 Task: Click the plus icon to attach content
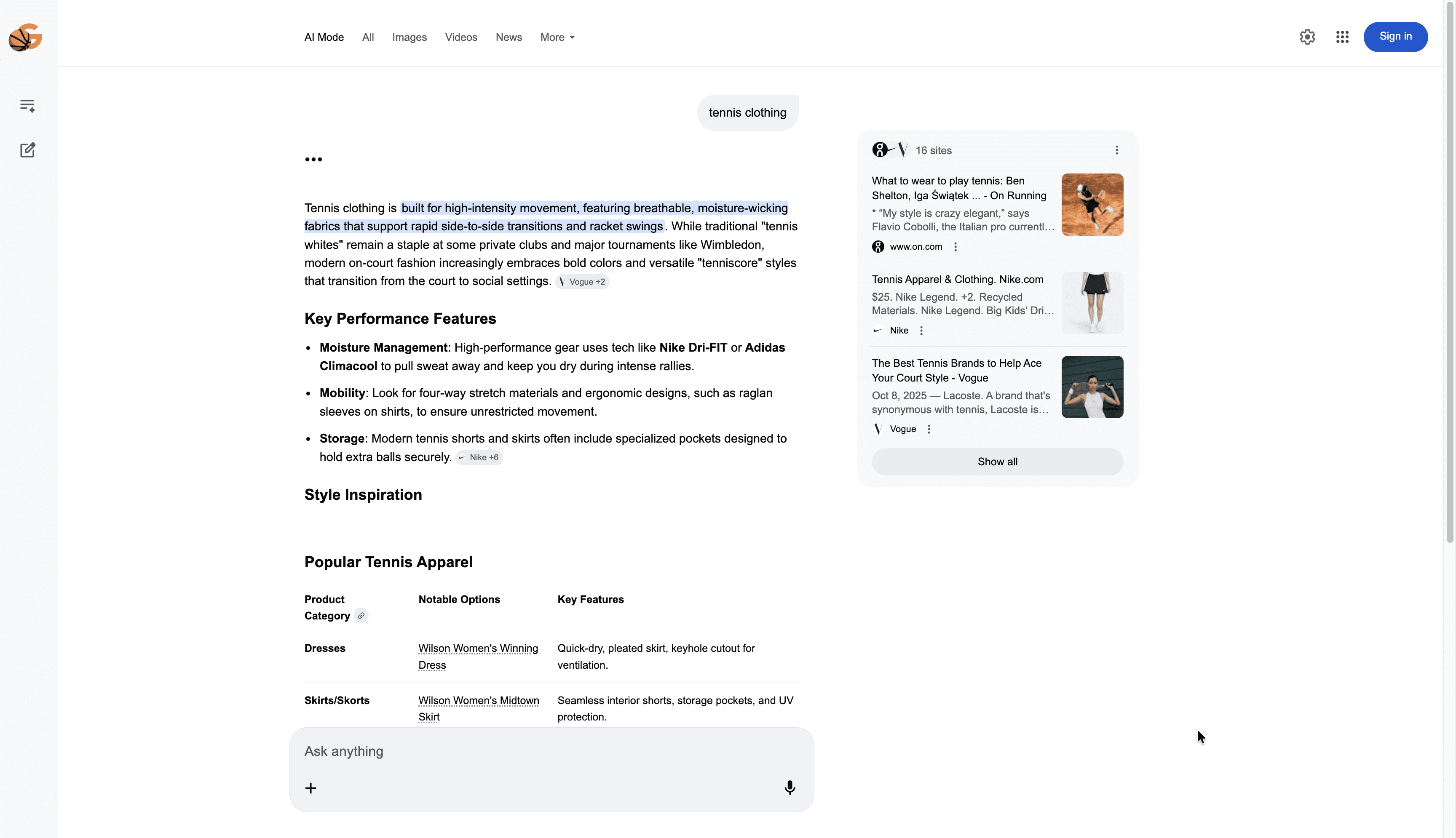coord(311,787)
